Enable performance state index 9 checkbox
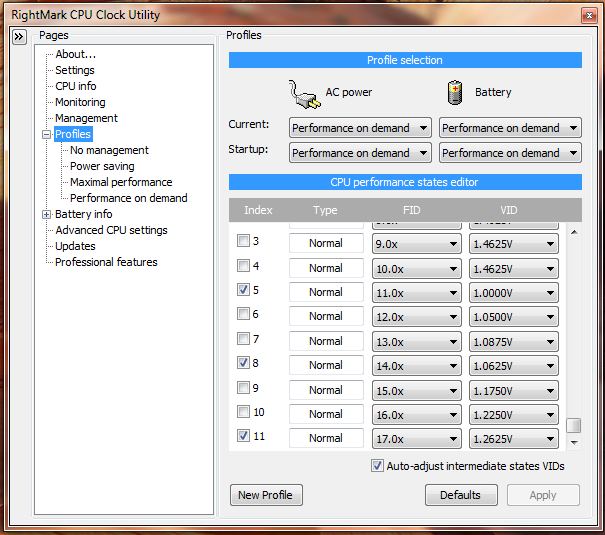The image size is (605, 535). tap(243, 387)
